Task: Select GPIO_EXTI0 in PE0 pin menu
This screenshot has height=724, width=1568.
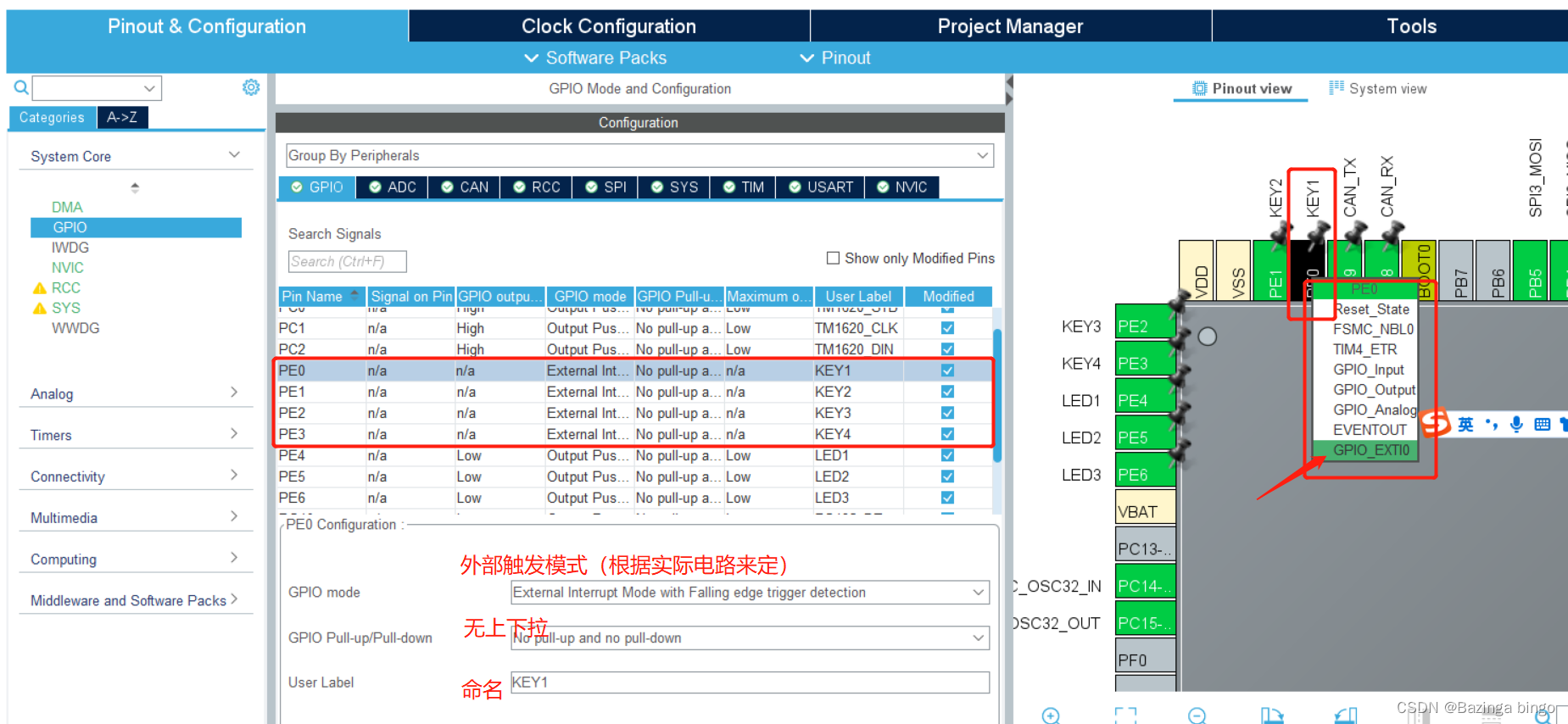Action: coord(1364,450)
